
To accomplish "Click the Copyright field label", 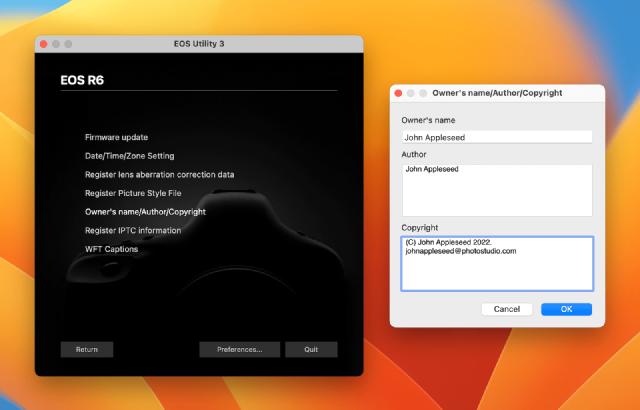I will [x=420, y=228].
